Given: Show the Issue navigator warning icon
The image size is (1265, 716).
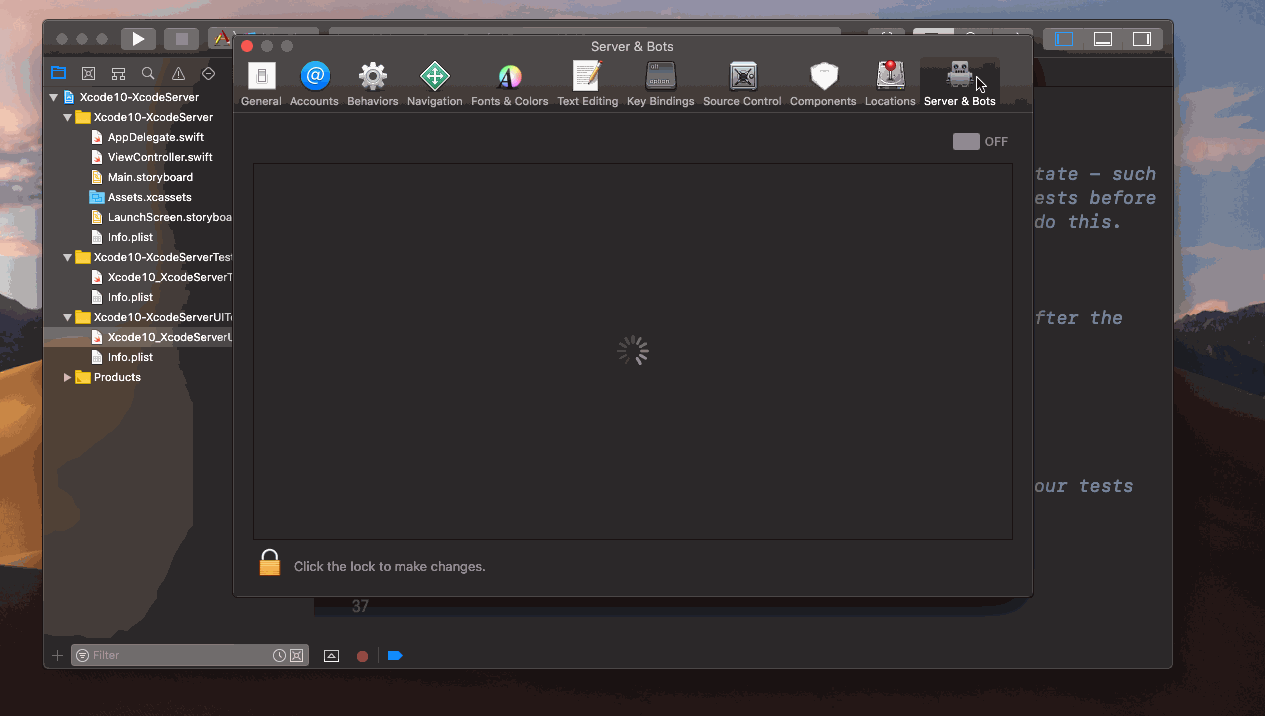Looking at the screenshot, I should [178, 73].
